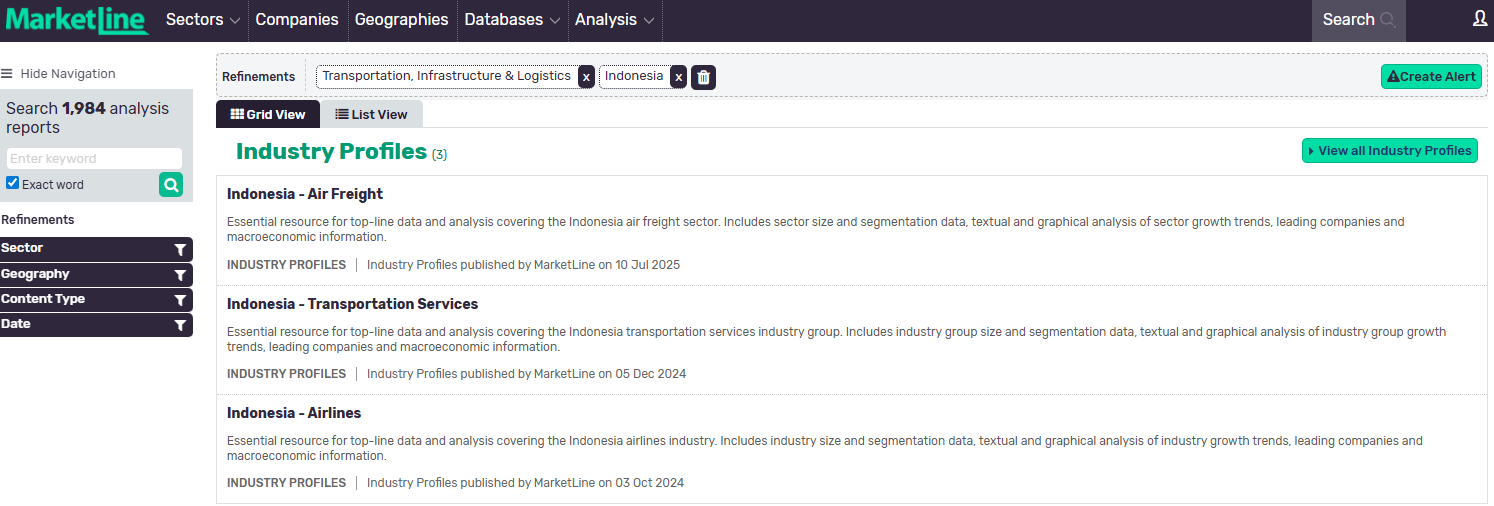The width and height of the screenshot is (1494, 506).
Task: Click the green keyword search magnifier button
Action: pyautogui.click(x=171, y=184)
